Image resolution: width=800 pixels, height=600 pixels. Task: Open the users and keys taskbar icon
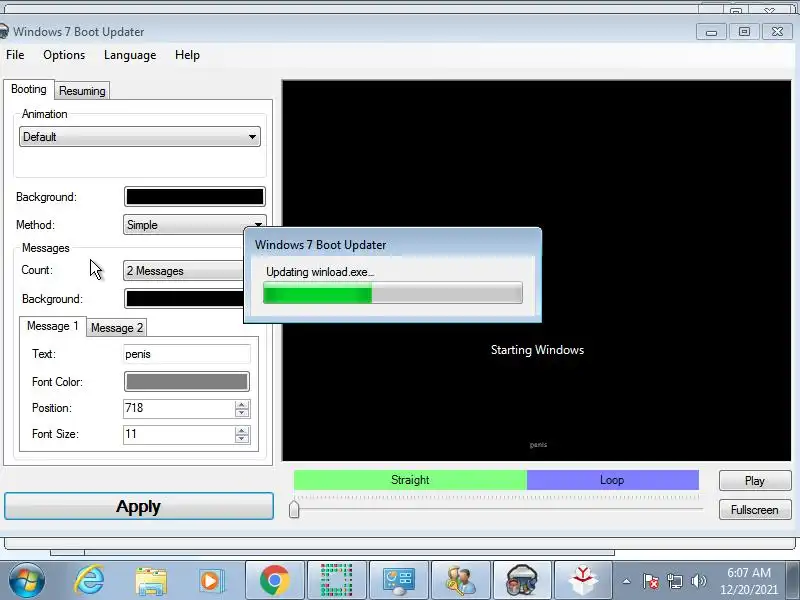(x=461, y=581)
